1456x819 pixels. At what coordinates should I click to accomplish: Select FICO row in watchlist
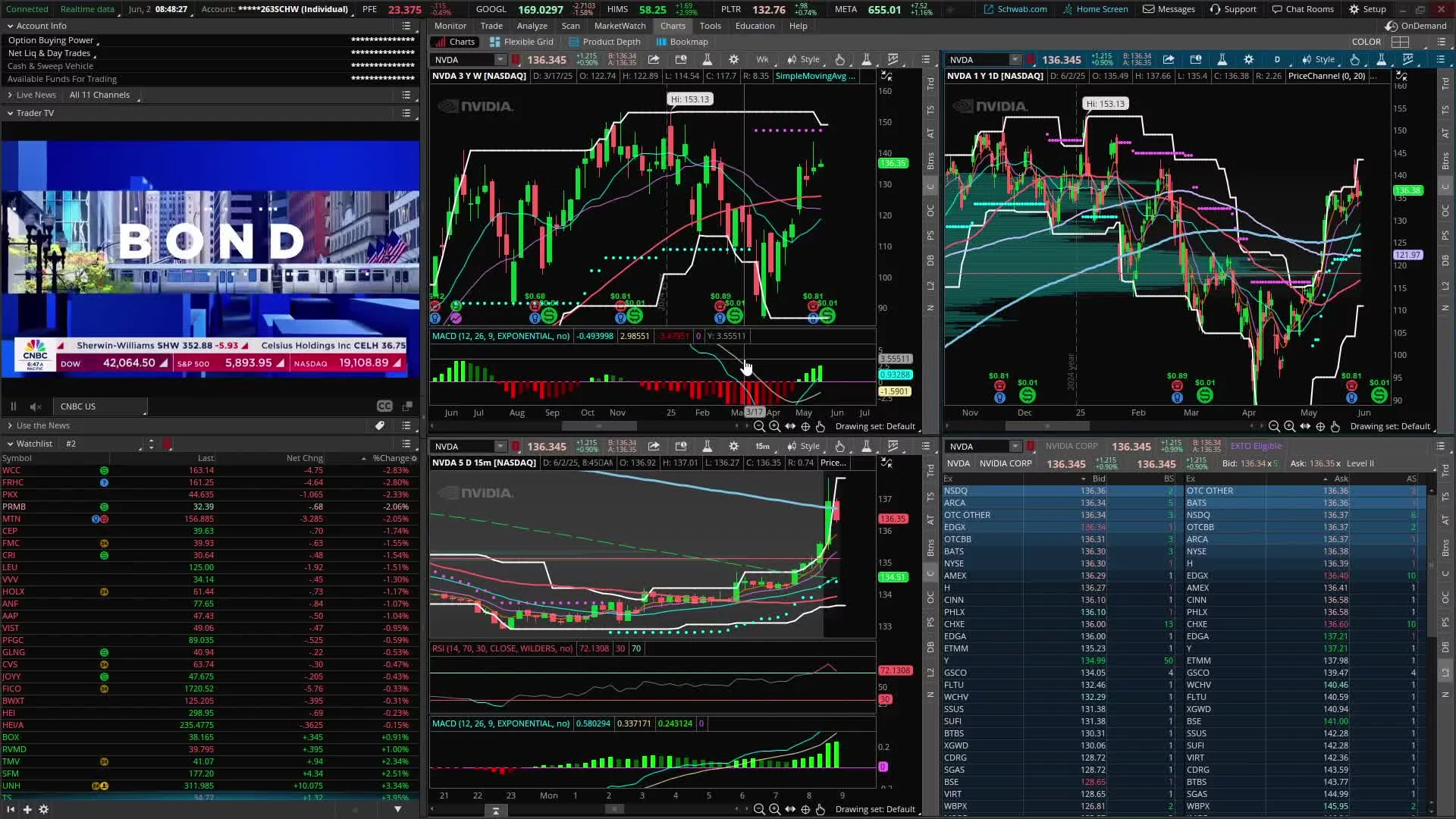point(210,689)
